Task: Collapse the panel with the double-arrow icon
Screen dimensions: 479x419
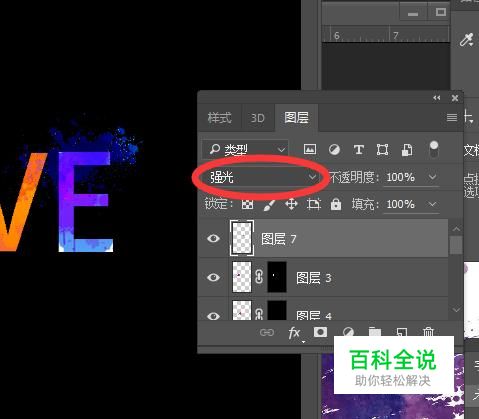Action: tap(437, 98)
